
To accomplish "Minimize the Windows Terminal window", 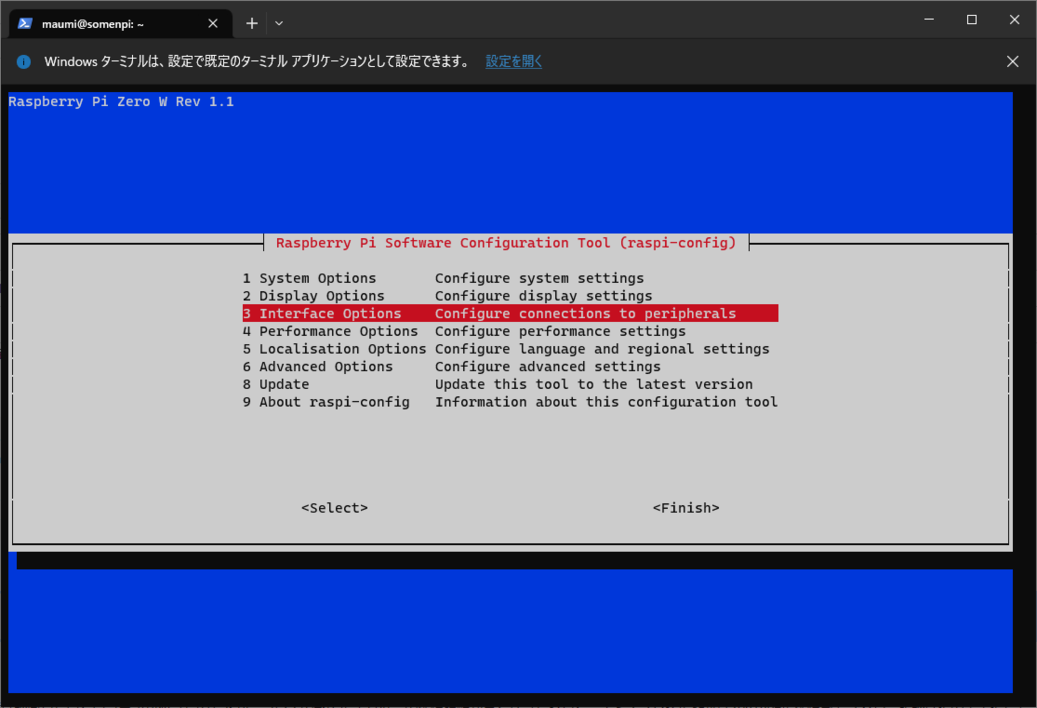I will pyautogui.click(x=929, y=20).
